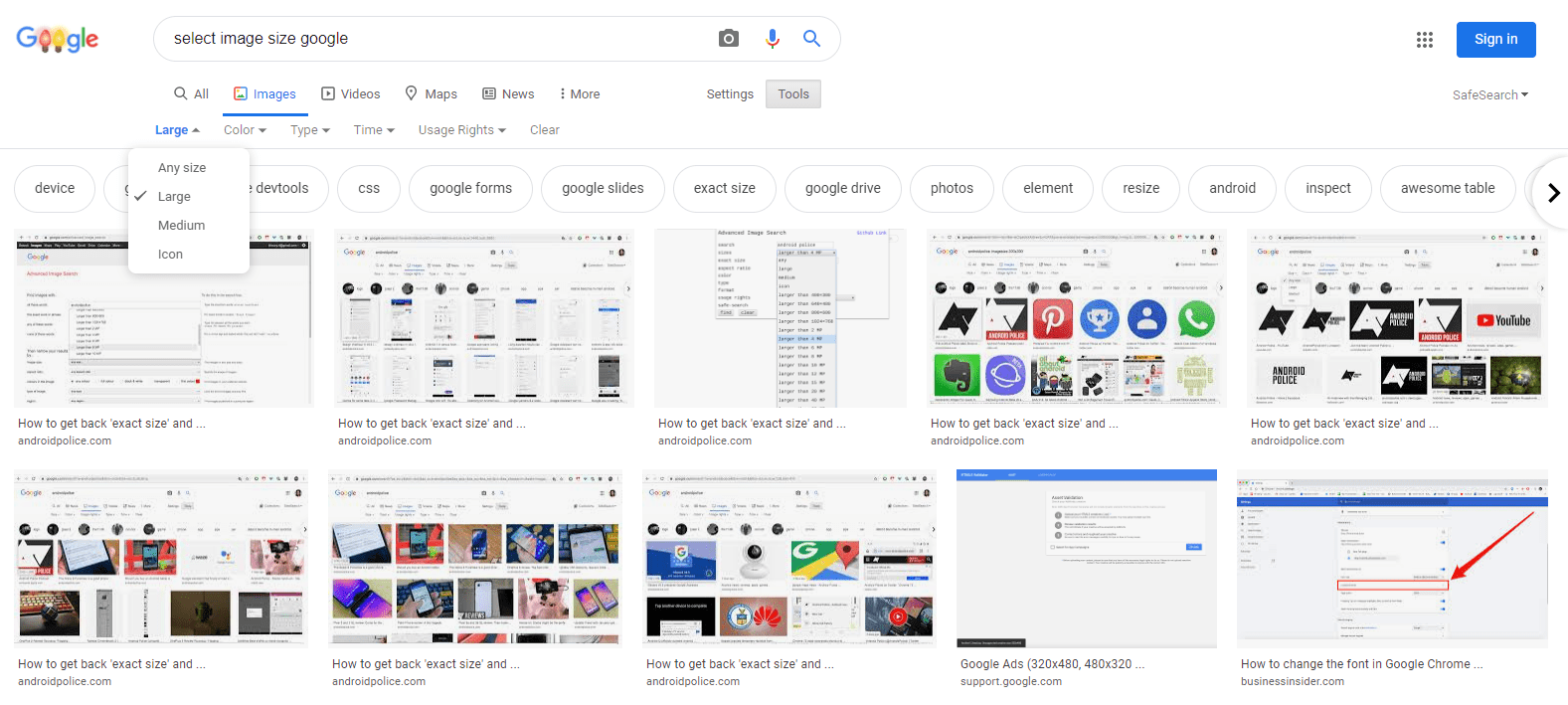Screen dimensions: 1568x705
Task: Select Any size in size menu
Action: coord(189,167)
